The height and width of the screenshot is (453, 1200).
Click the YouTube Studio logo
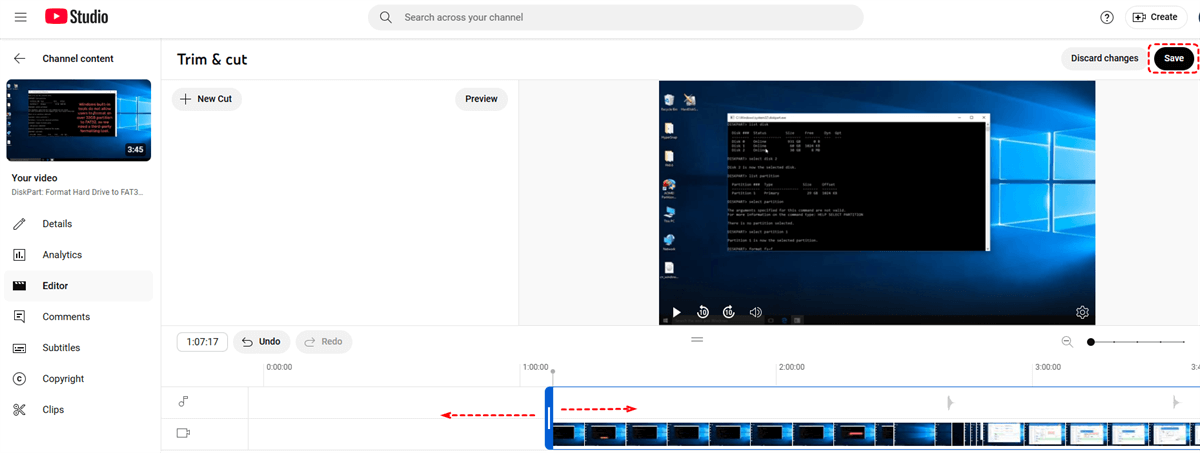pyautogui.click(x=77, y=17)
